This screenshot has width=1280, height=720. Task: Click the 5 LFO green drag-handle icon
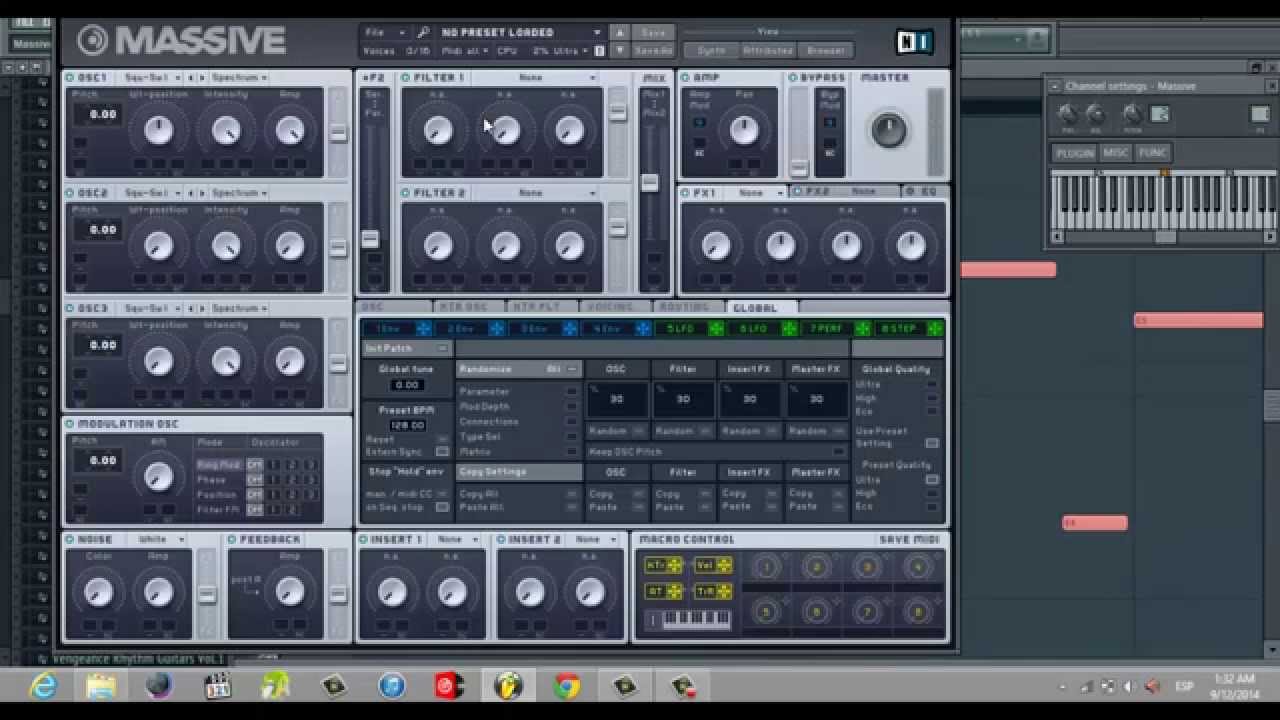[x=716, y=328]
